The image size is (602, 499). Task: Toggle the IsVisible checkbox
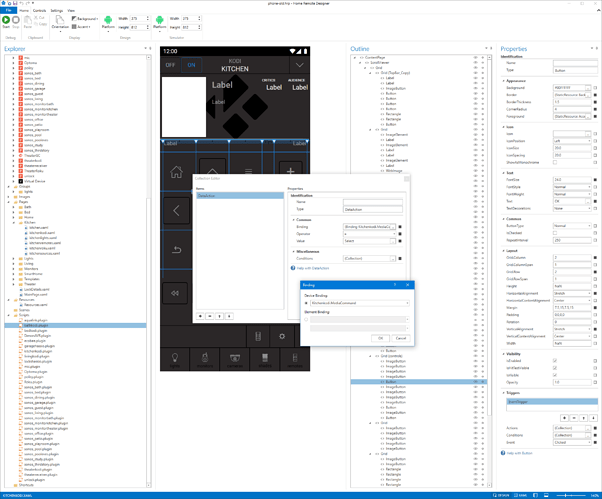(555, 375)
